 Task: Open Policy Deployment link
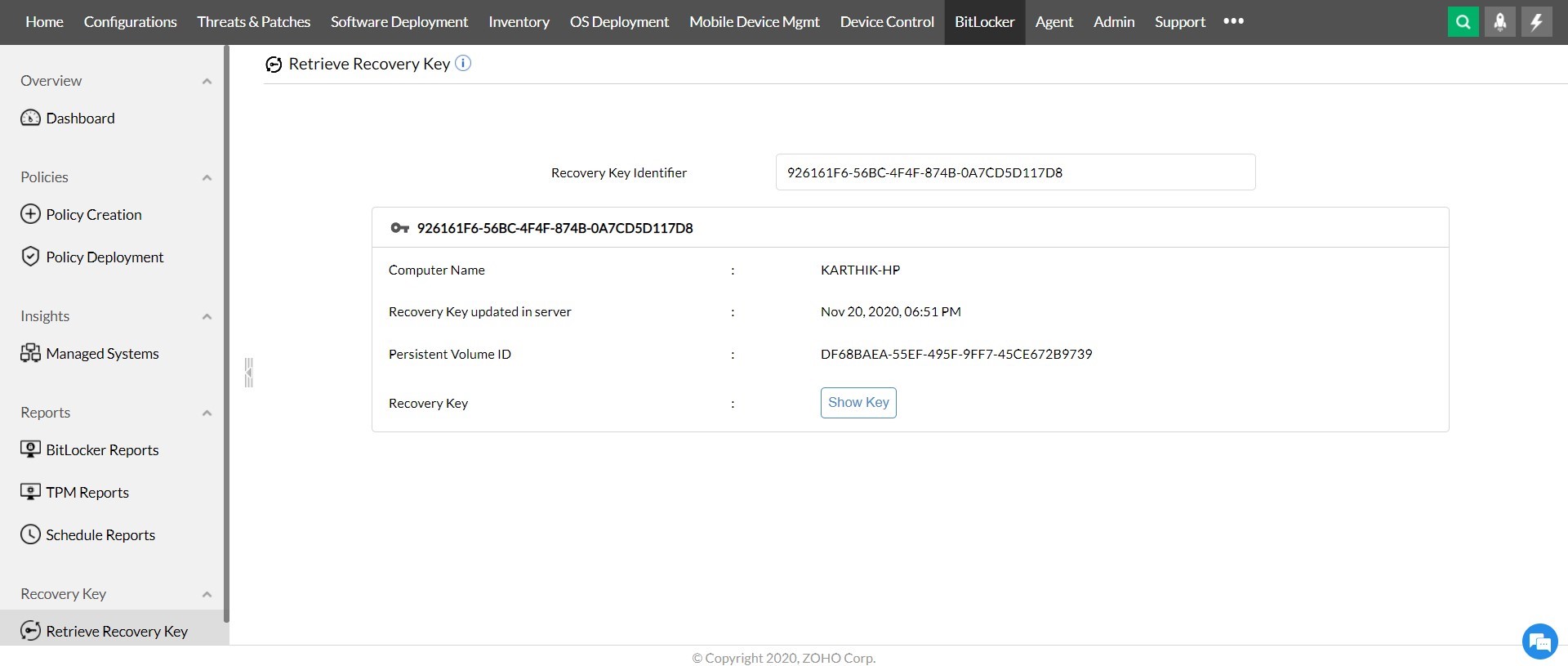pos(105,257)
